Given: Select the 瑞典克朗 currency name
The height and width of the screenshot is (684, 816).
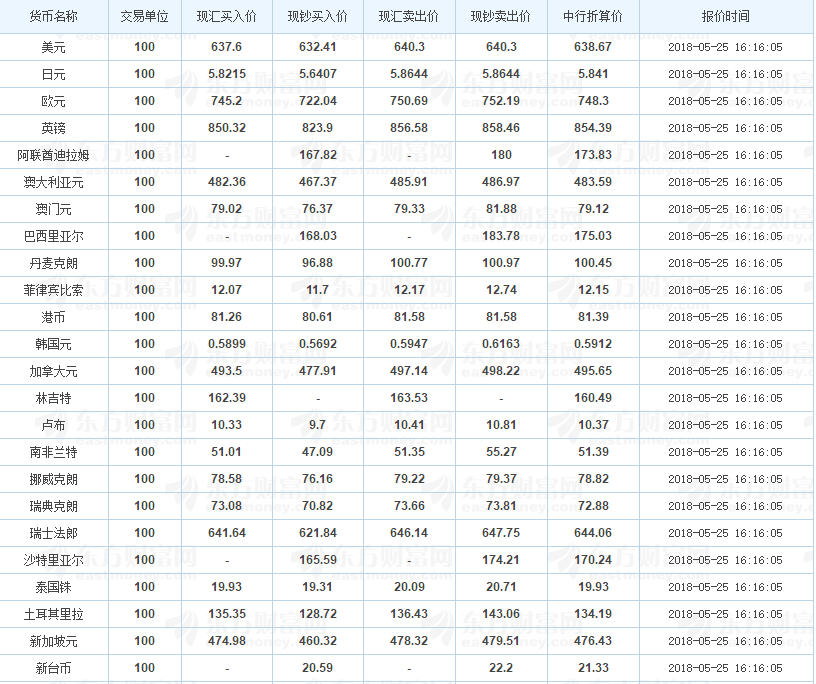Looking at the screenshot, I should [54, 506].
